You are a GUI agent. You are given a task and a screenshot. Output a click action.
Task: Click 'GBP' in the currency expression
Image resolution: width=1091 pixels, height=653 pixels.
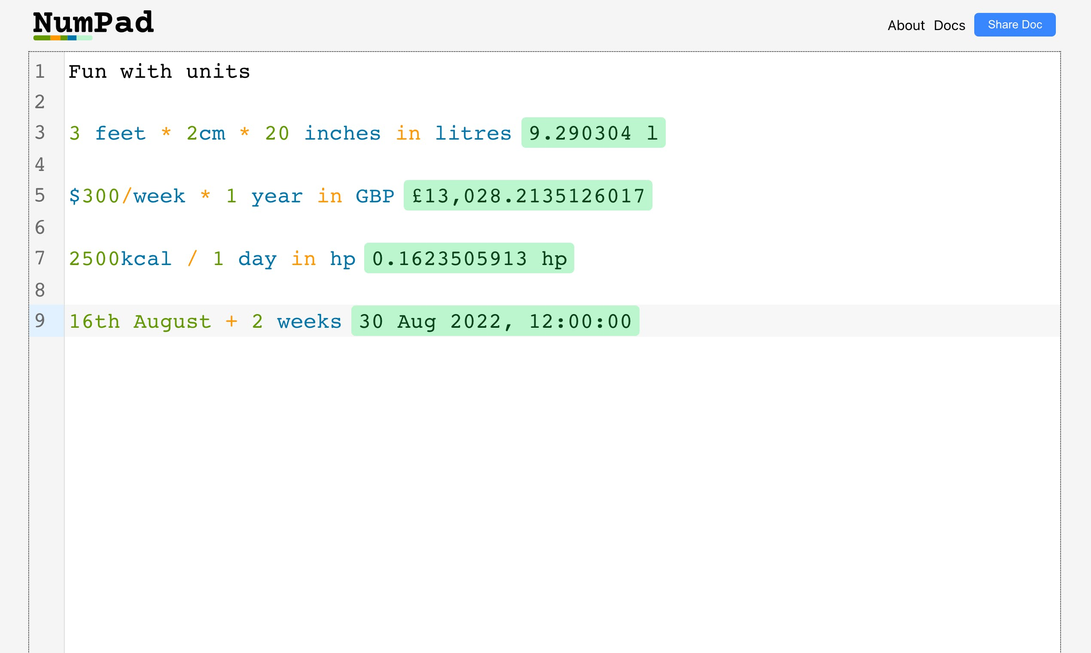(375, 196)
